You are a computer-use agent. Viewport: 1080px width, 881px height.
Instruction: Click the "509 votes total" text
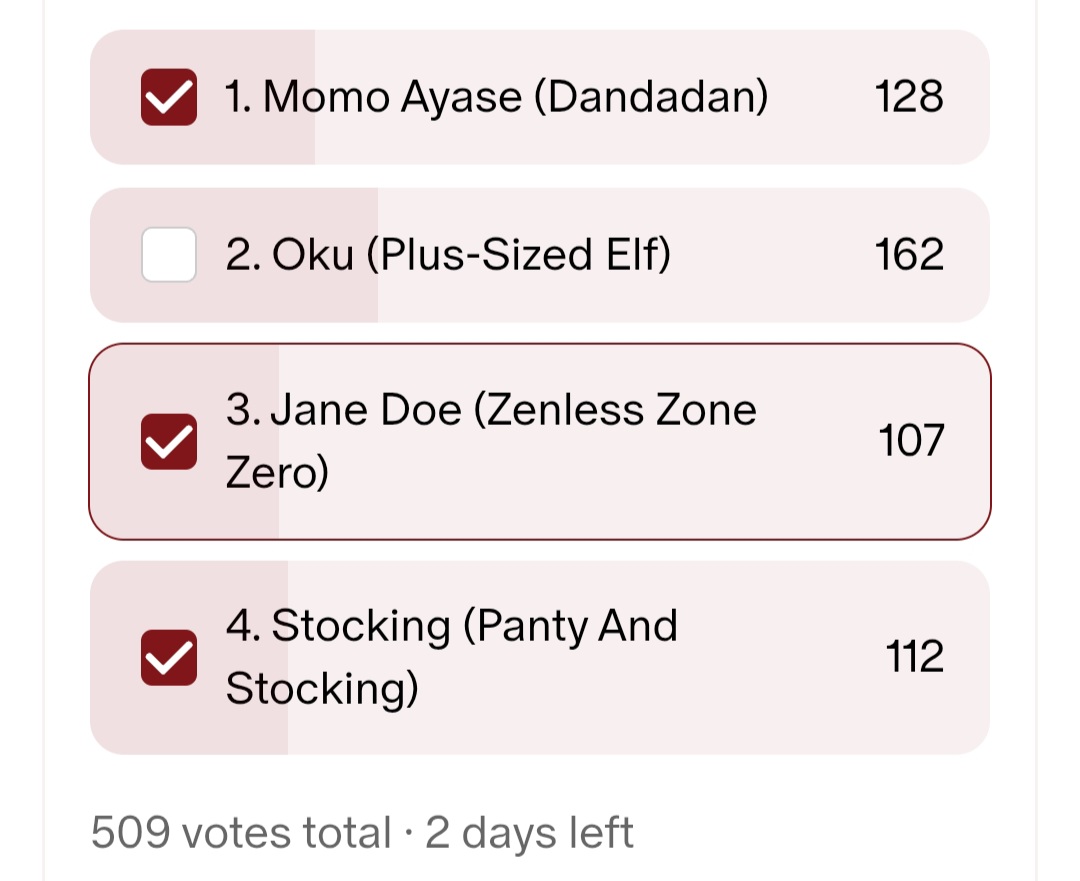coord(240,833)
